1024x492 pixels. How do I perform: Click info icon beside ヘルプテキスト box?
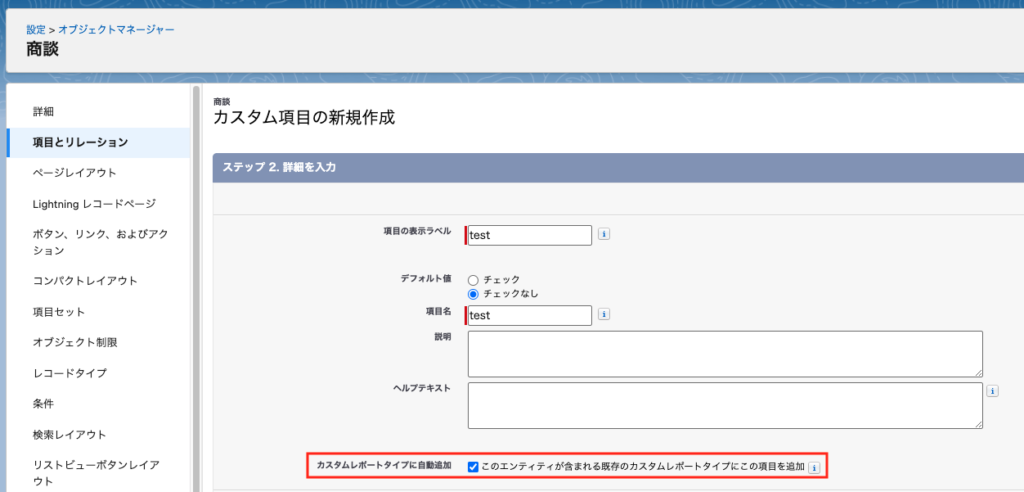(x=993, y=391)
